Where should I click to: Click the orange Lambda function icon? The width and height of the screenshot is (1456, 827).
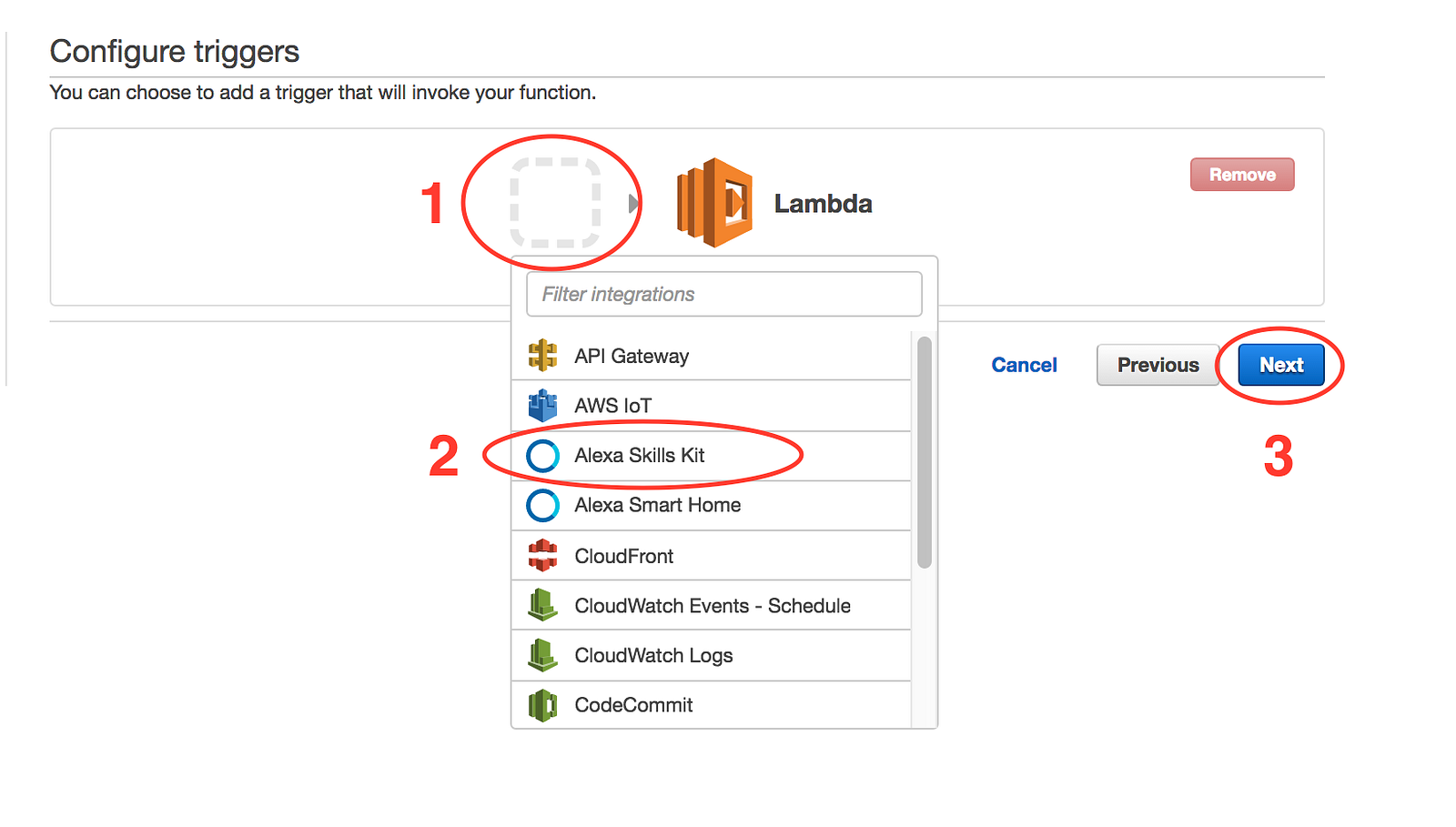click(x=714, y=203)
